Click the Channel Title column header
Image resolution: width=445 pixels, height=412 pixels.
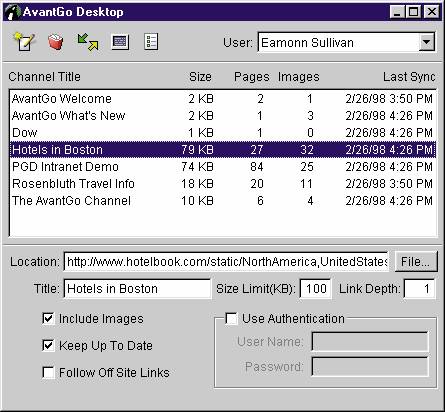click(44, 77)
